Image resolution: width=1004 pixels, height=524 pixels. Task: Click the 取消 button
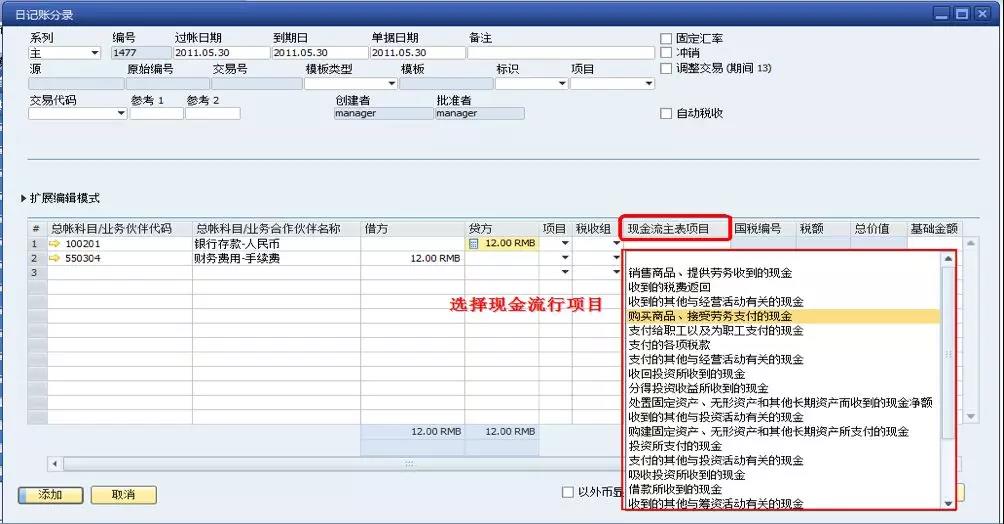(x=123, y=495)
